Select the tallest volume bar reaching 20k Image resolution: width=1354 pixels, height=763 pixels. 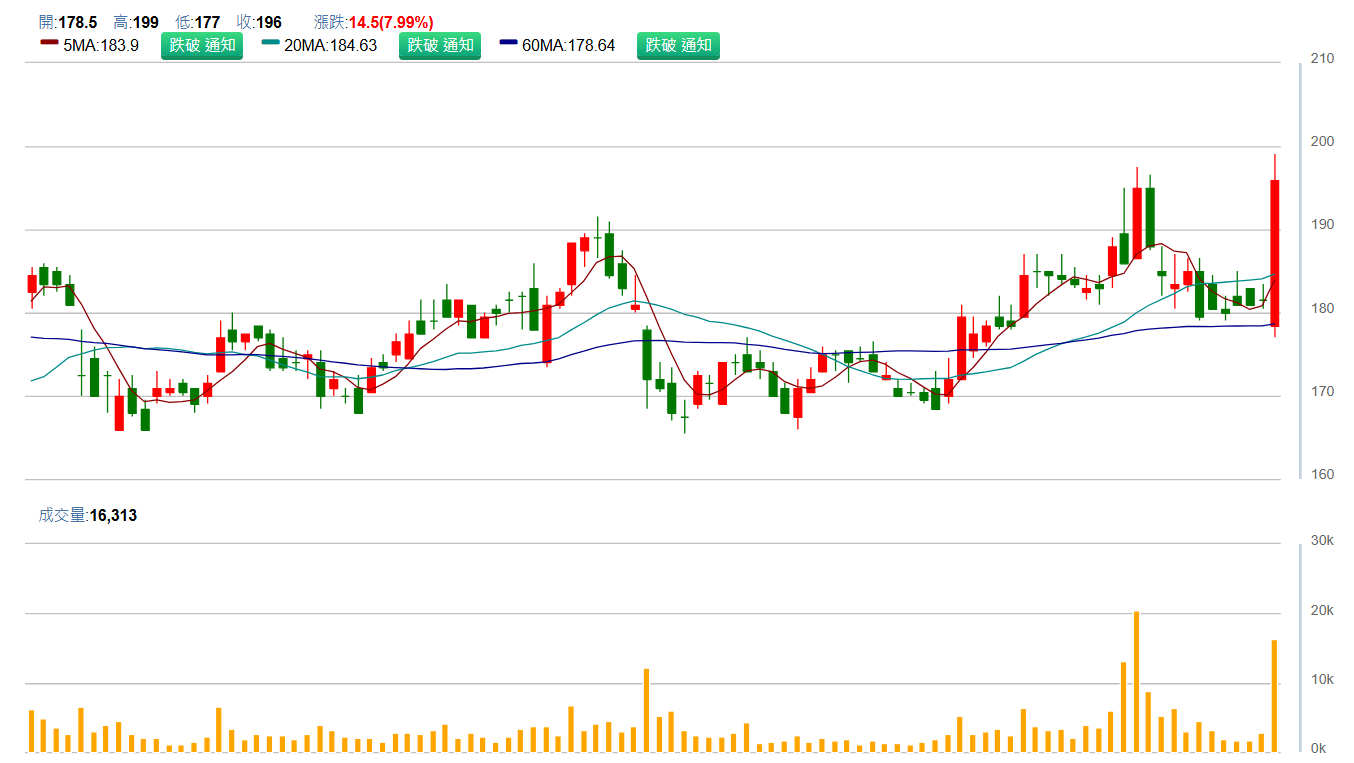tap(1136, 681)
